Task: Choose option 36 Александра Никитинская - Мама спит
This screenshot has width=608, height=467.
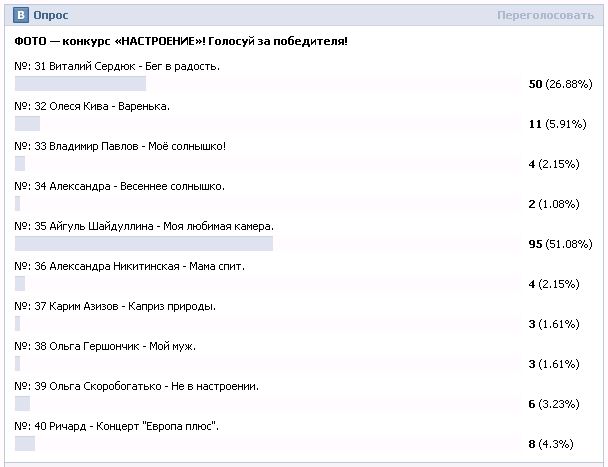Action: pyautogui.click(x=130, y=266)
